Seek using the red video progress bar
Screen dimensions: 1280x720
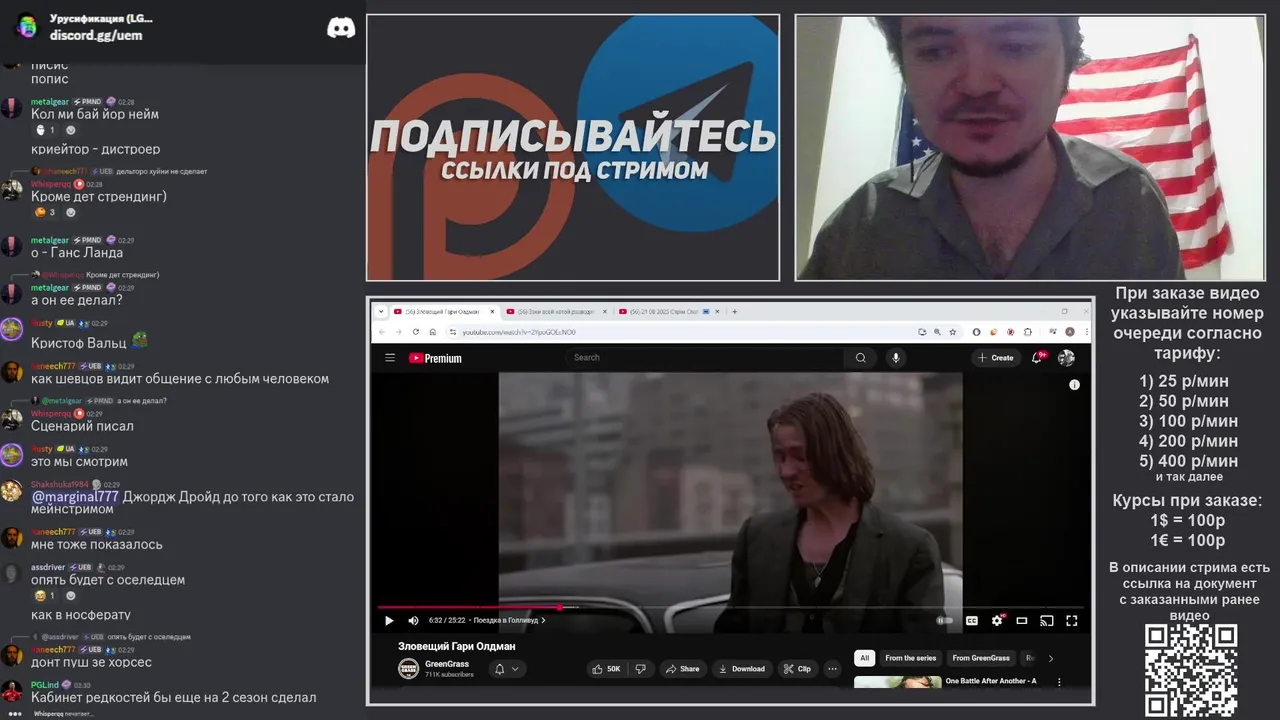point(731,607)
